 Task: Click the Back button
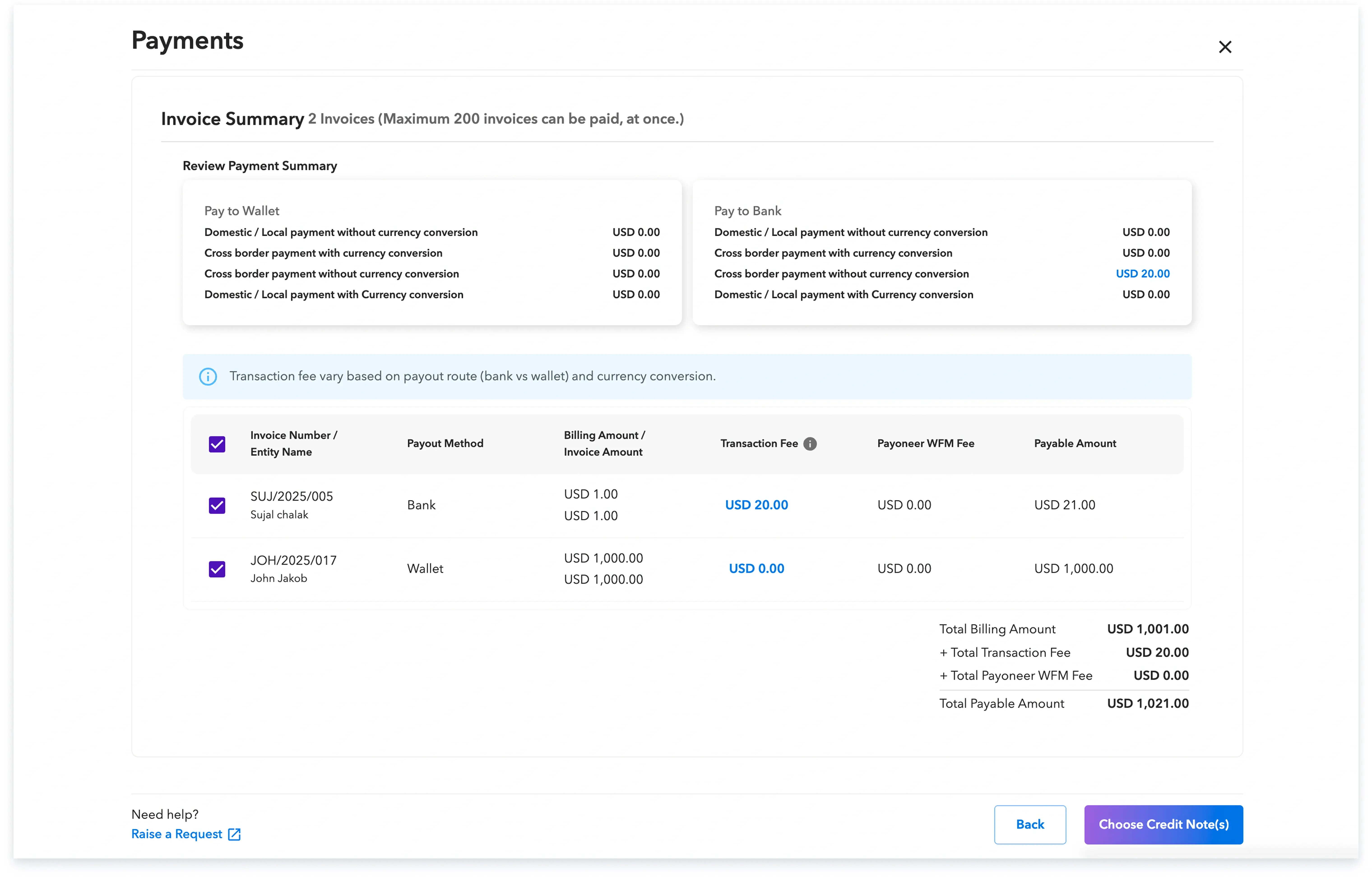[x=1029, y=824]
